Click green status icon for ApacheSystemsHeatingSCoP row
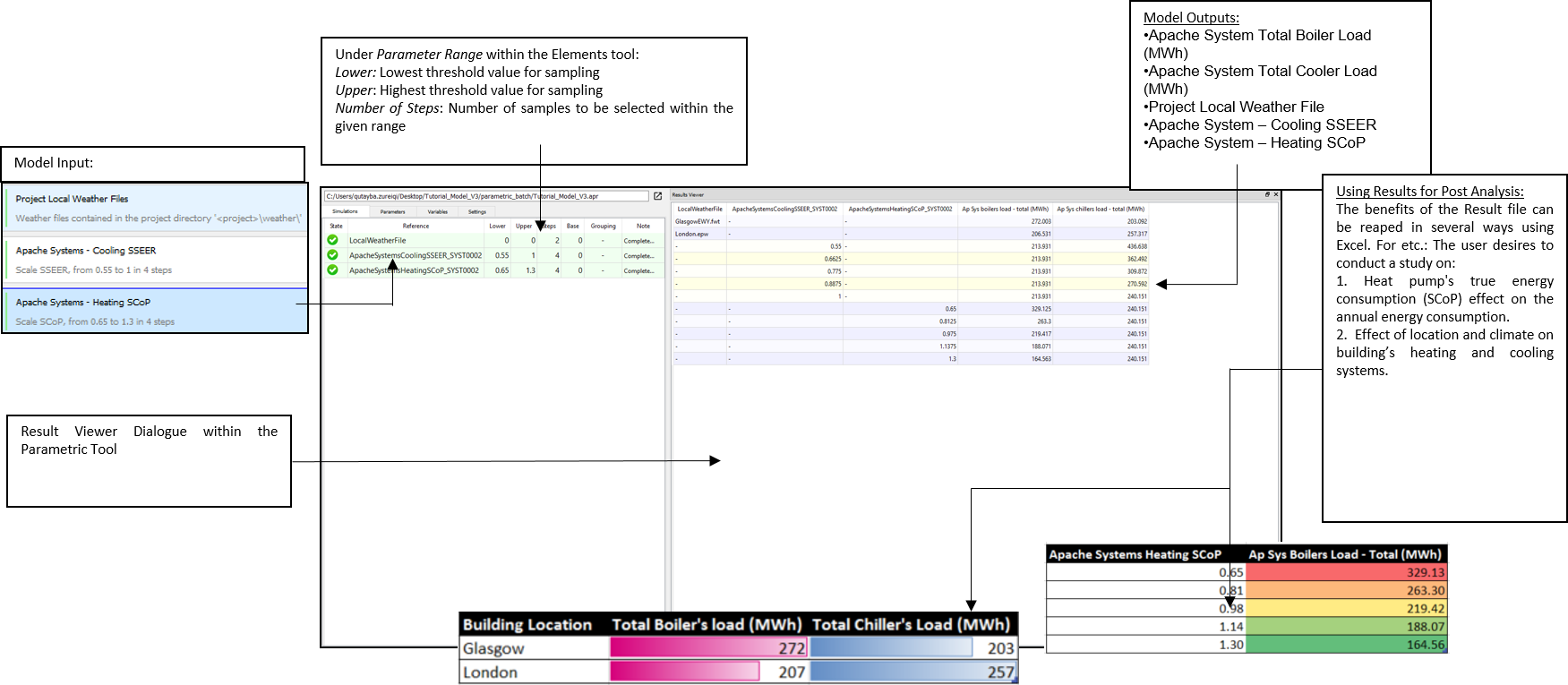 (333, 270)
